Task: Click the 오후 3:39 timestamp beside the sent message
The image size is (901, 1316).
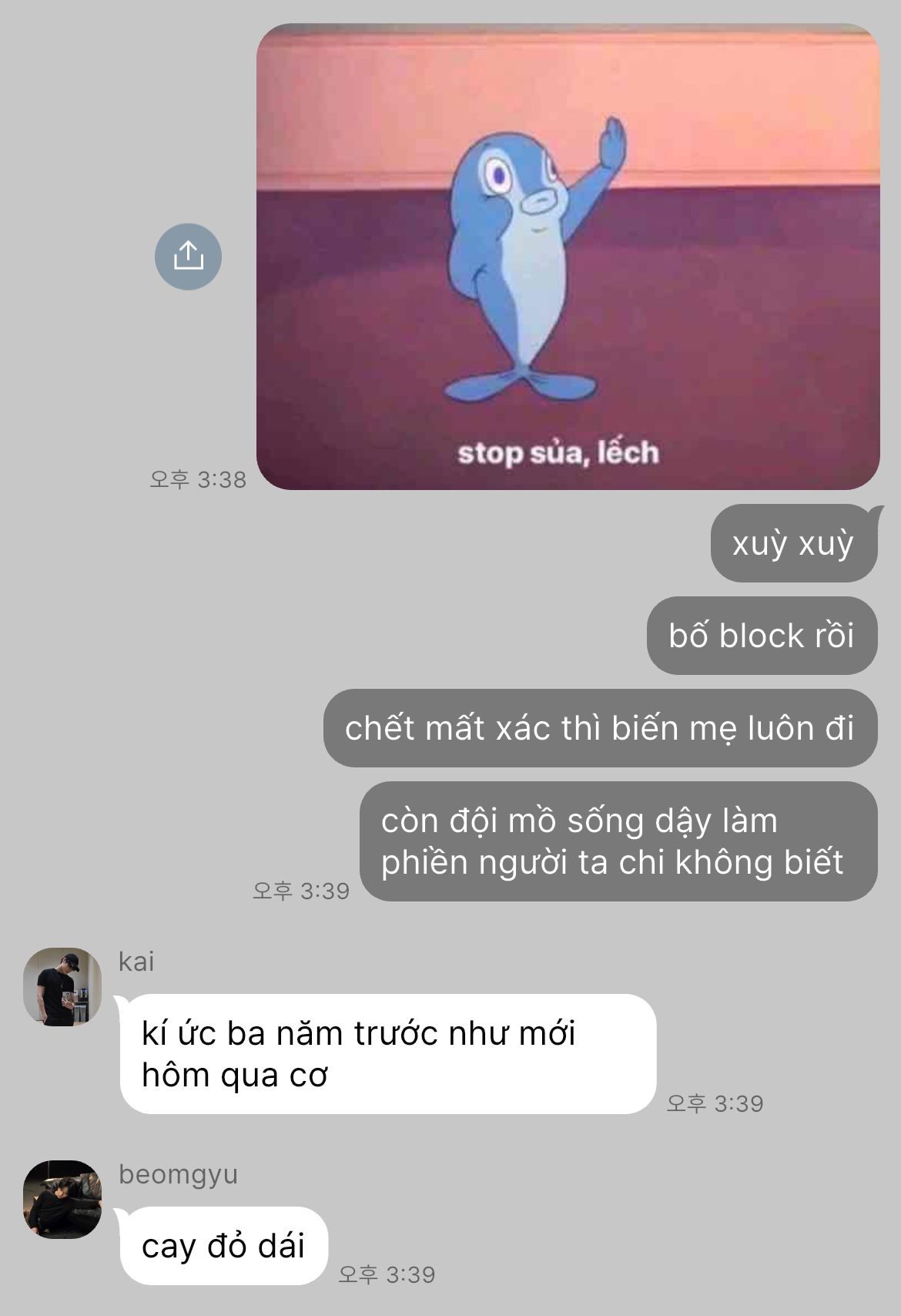Action: (x=301, y=891)
